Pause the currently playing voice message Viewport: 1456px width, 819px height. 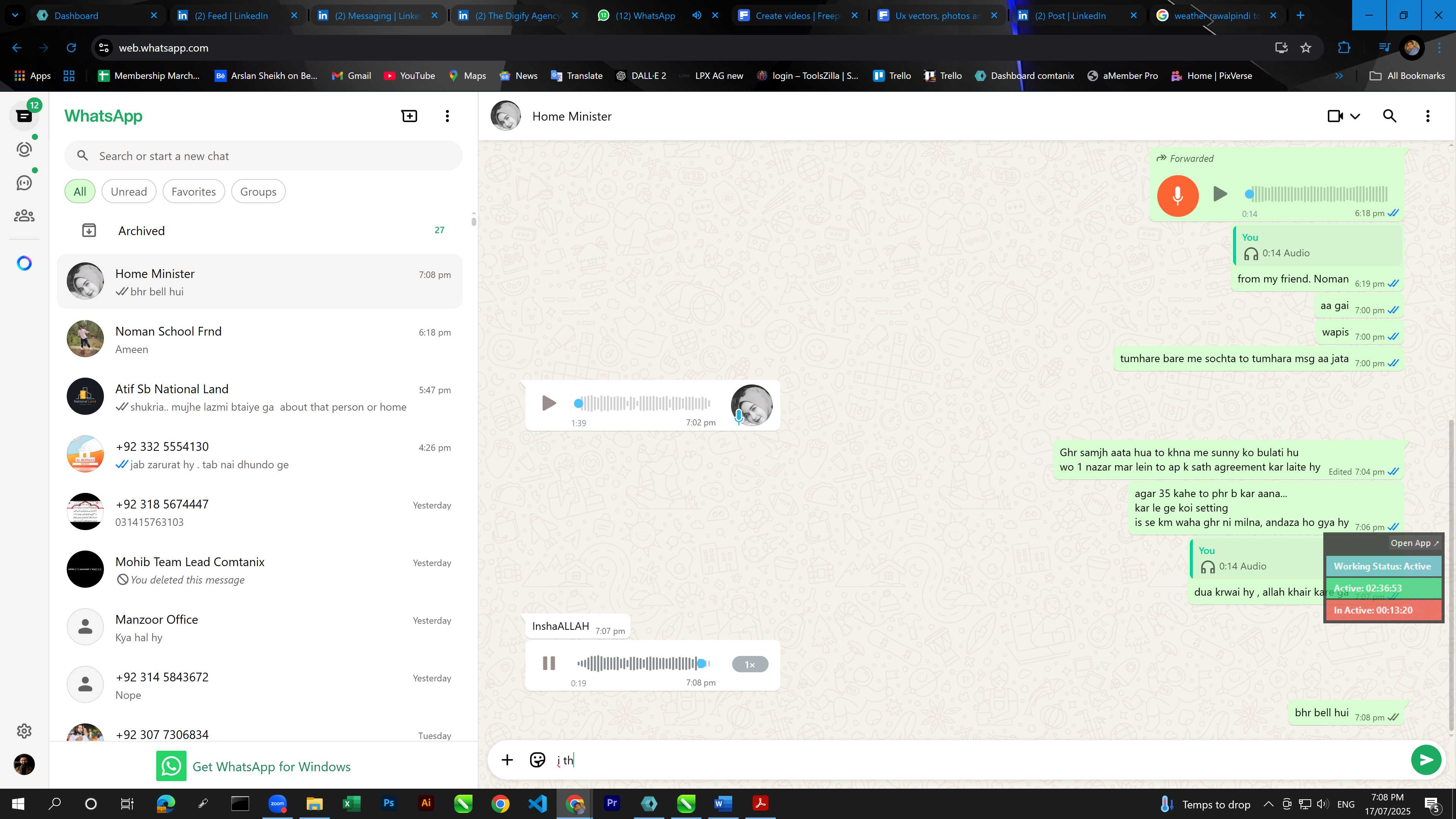(x=548, y=663)
